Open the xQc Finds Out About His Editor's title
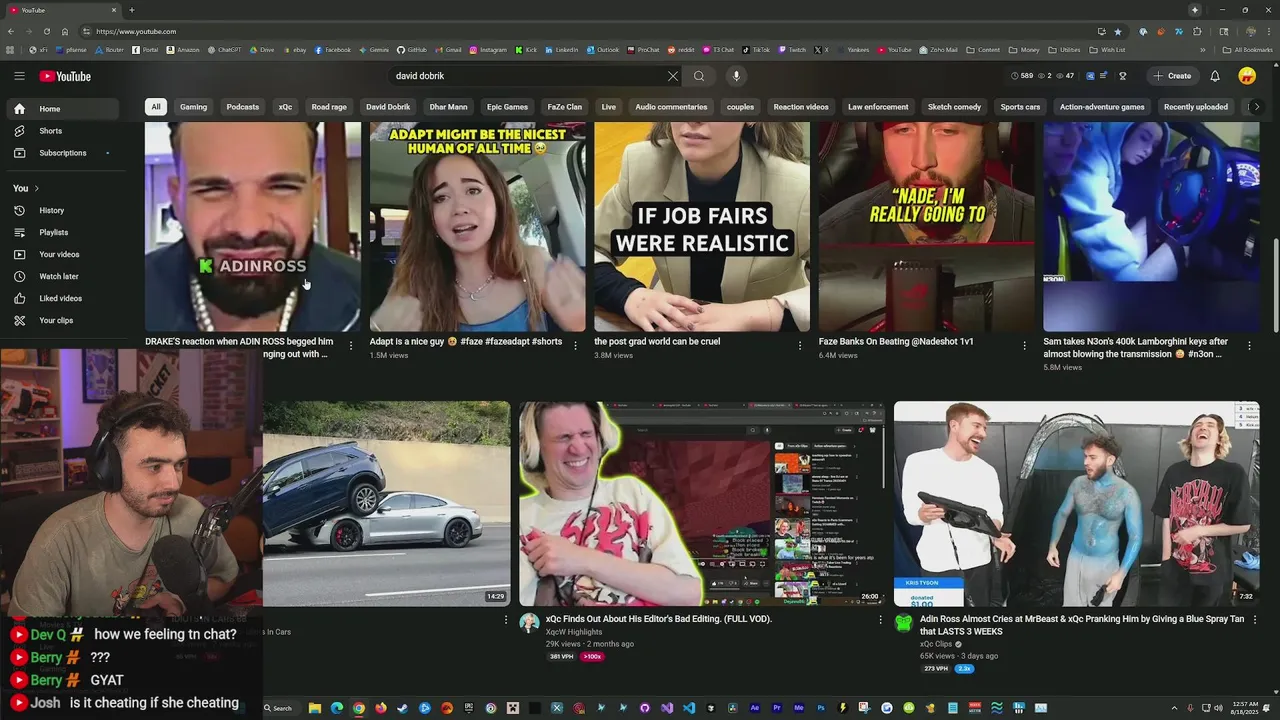This screenshot has width=1280, height=720. tap(659, 619)
